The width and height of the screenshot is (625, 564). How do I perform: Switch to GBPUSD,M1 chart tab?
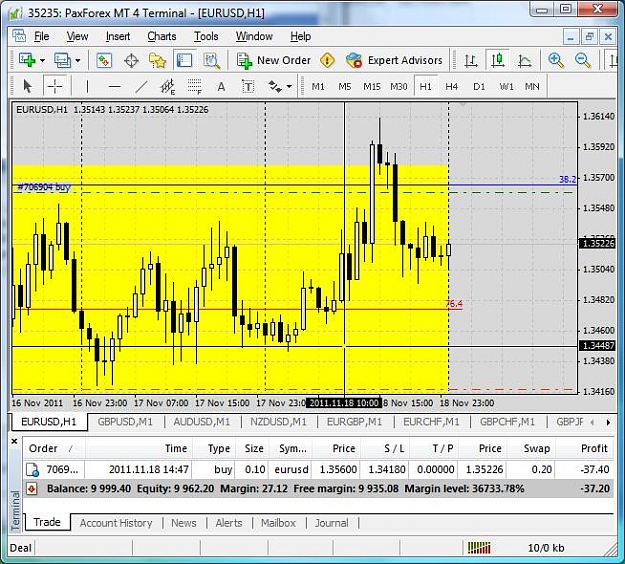[125, 422]
